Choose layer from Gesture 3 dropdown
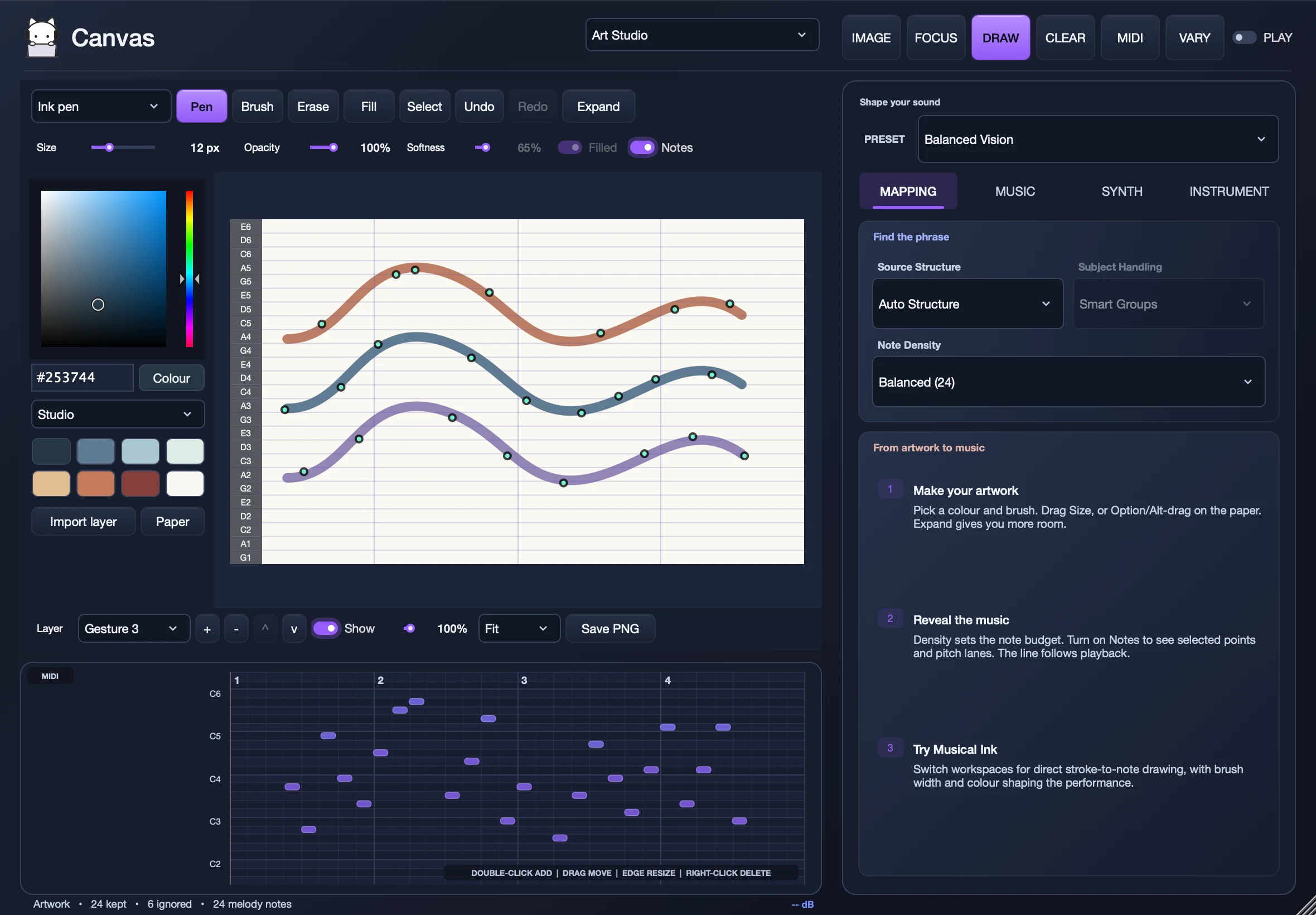 click(x=133, y=628)
